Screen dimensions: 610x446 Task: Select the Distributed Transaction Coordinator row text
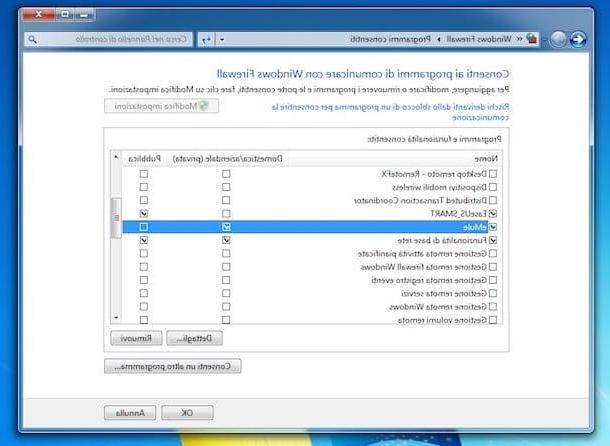click(420, 200)
